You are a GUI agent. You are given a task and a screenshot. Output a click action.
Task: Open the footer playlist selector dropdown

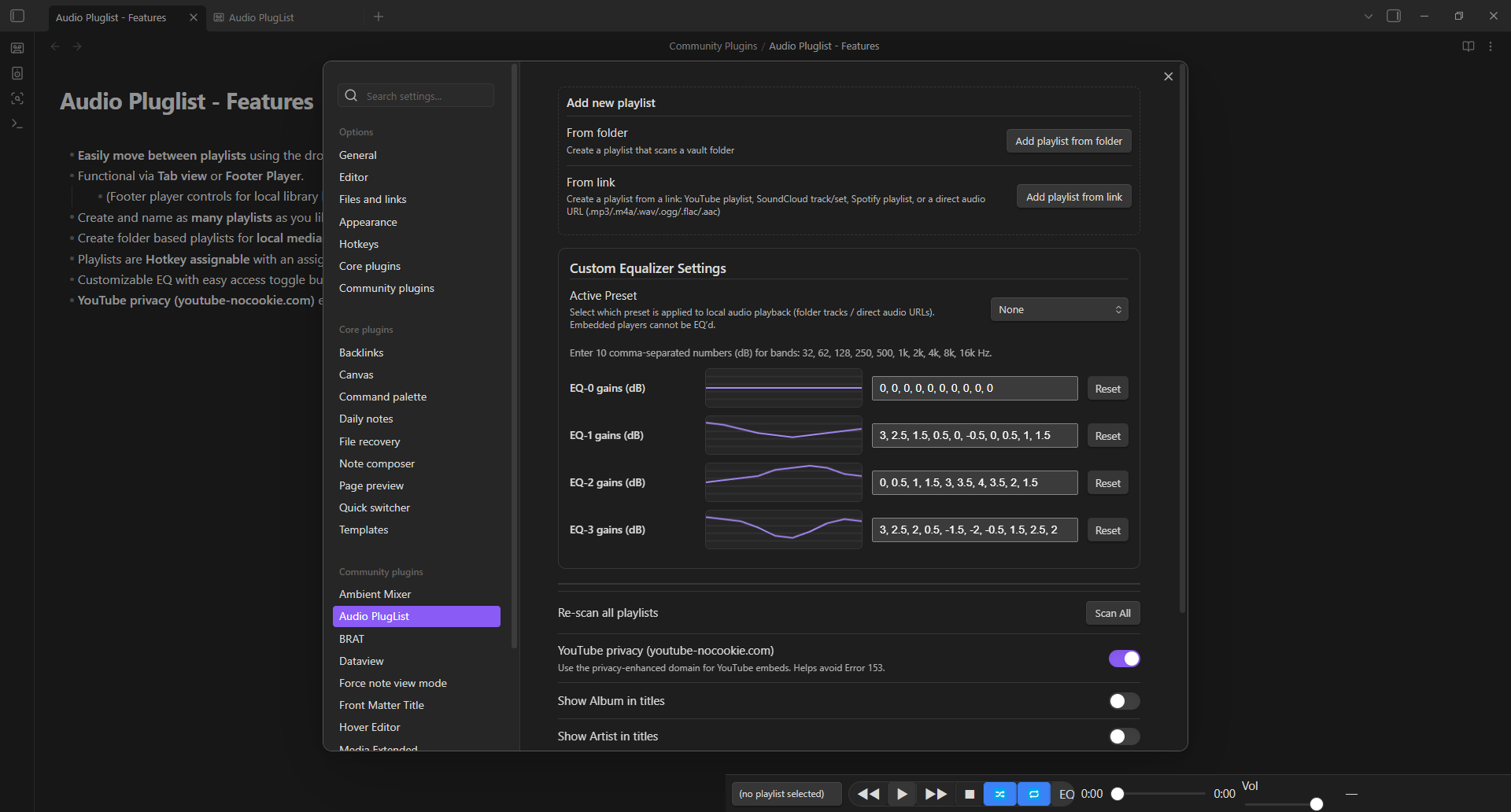(786, 794)
